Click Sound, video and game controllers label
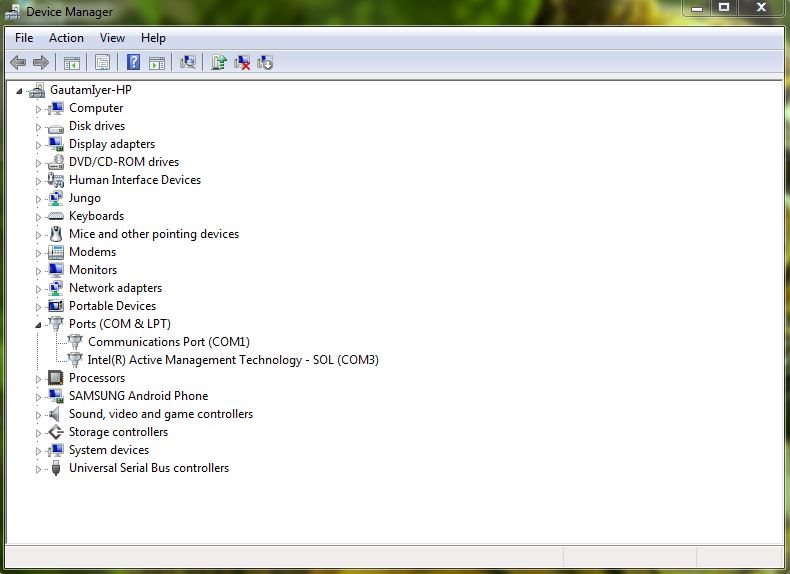 click(161, 414)
